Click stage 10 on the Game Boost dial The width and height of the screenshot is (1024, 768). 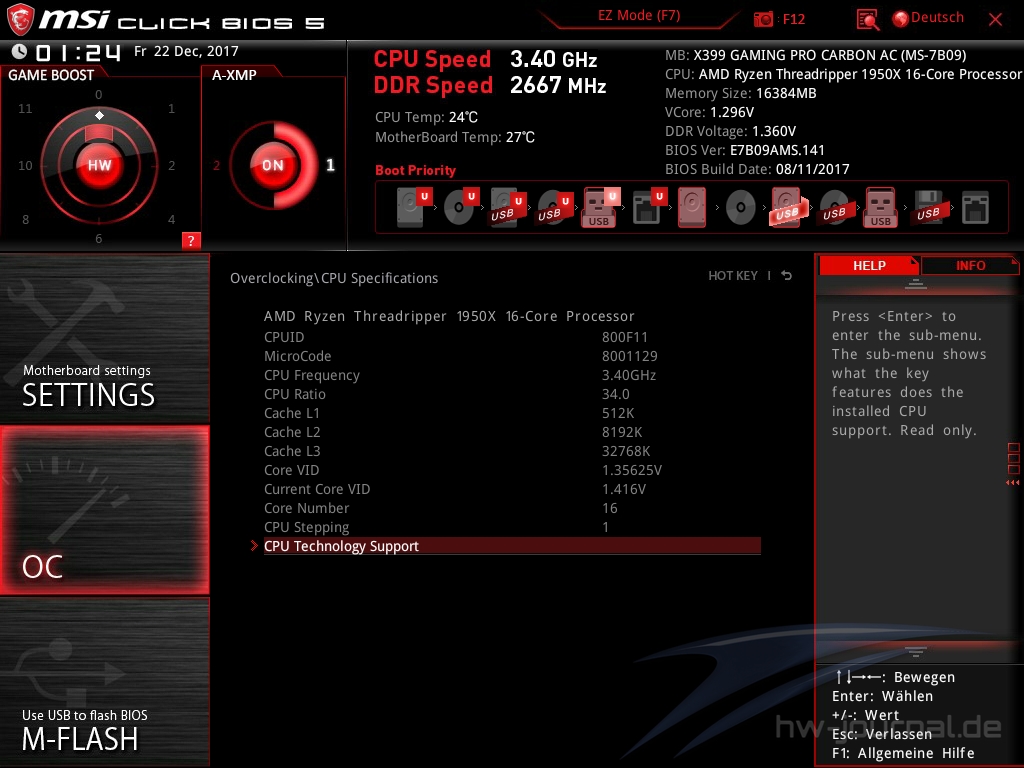25,166
